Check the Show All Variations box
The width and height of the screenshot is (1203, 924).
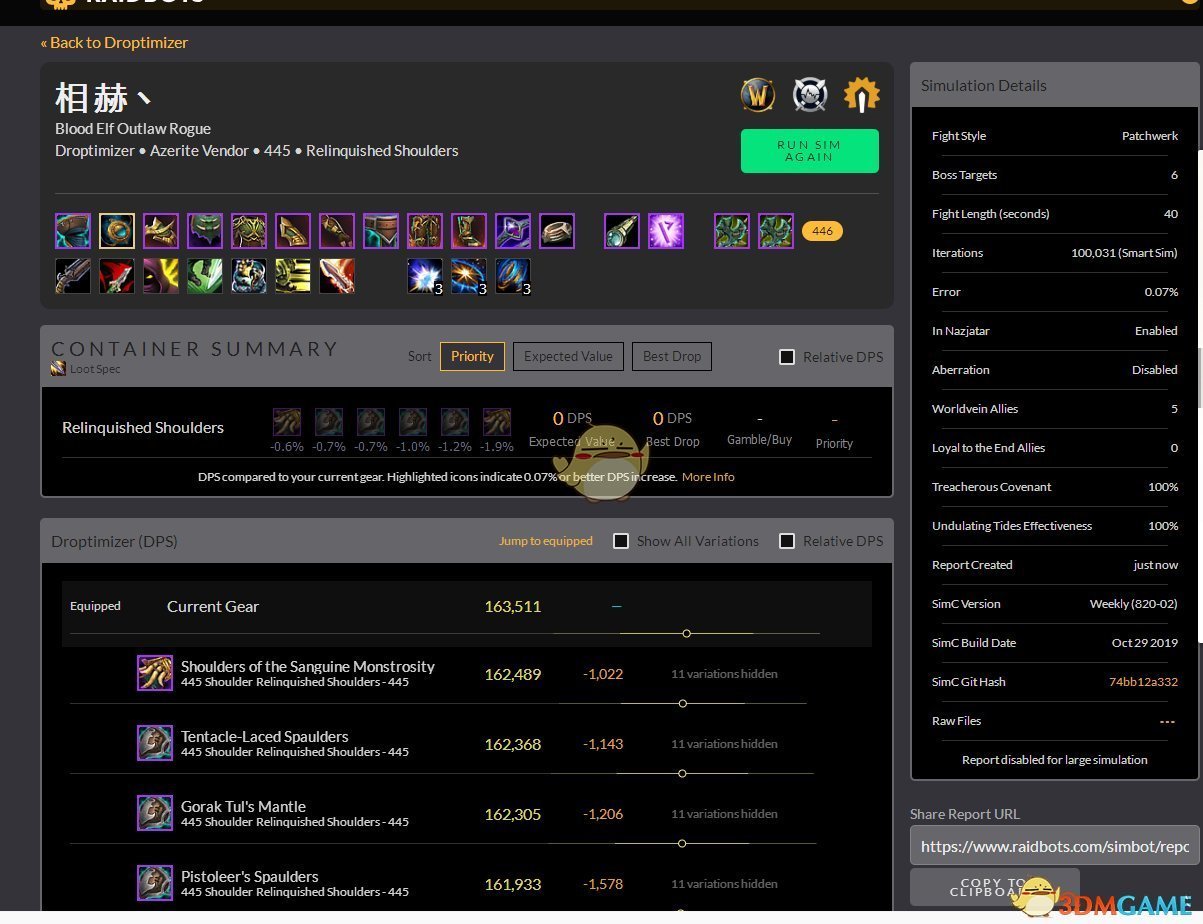pos(621,541)
